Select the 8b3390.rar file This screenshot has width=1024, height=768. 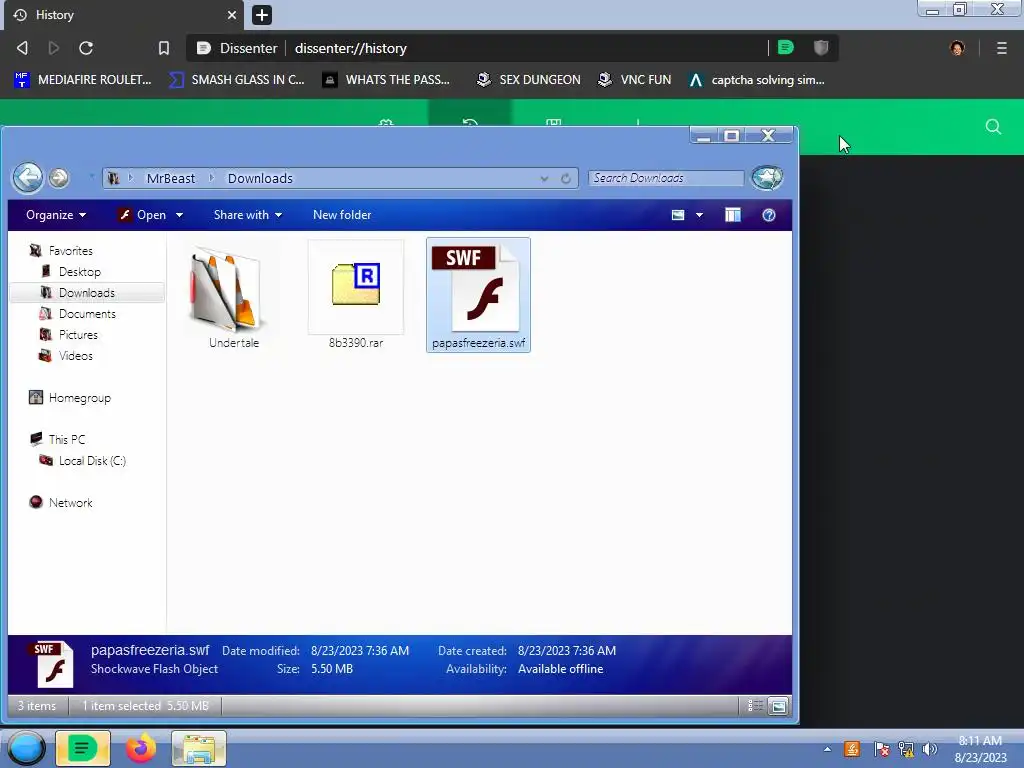[356, 295]
